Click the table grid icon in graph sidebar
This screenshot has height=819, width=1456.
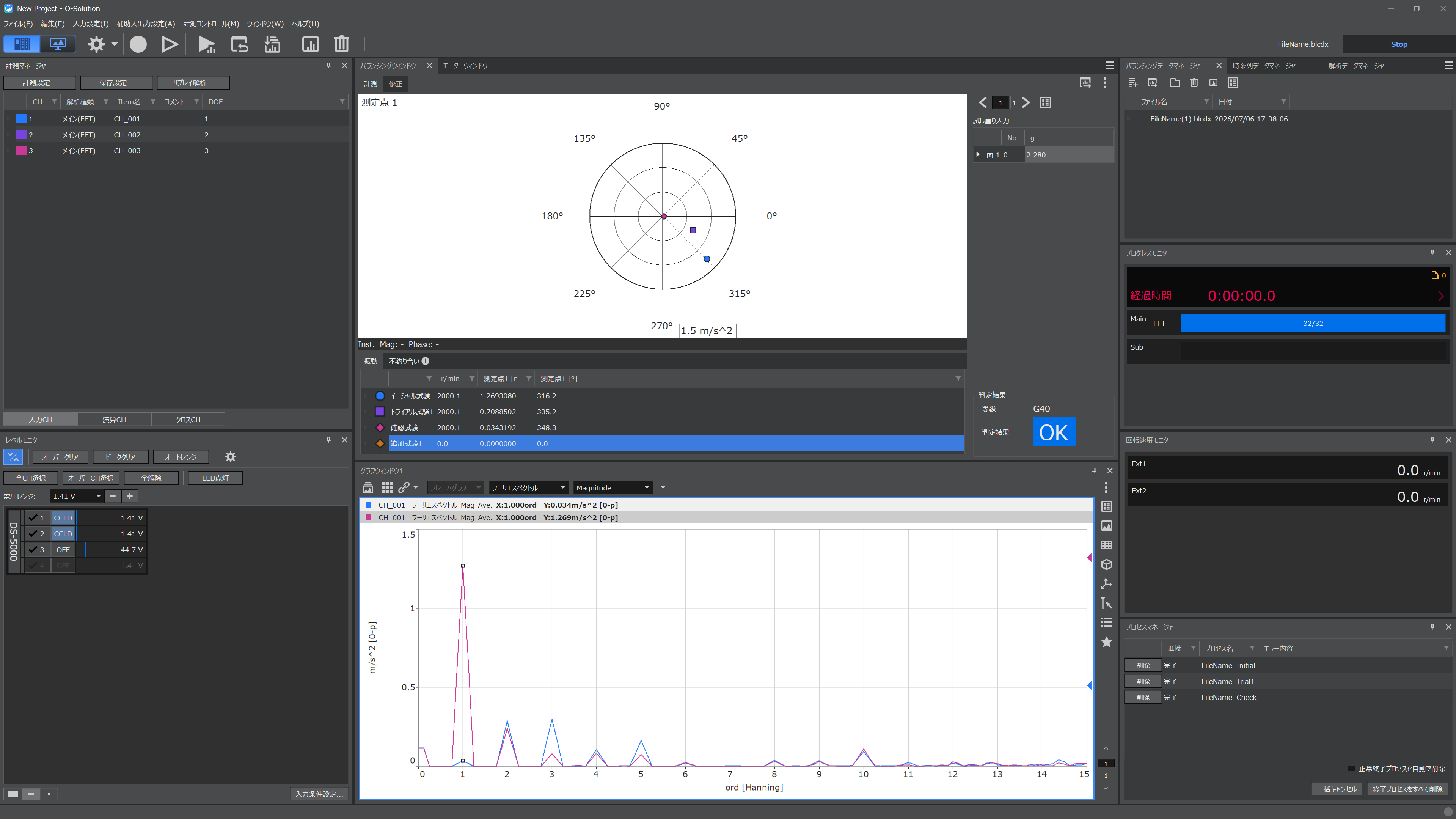pos(1107,545)
